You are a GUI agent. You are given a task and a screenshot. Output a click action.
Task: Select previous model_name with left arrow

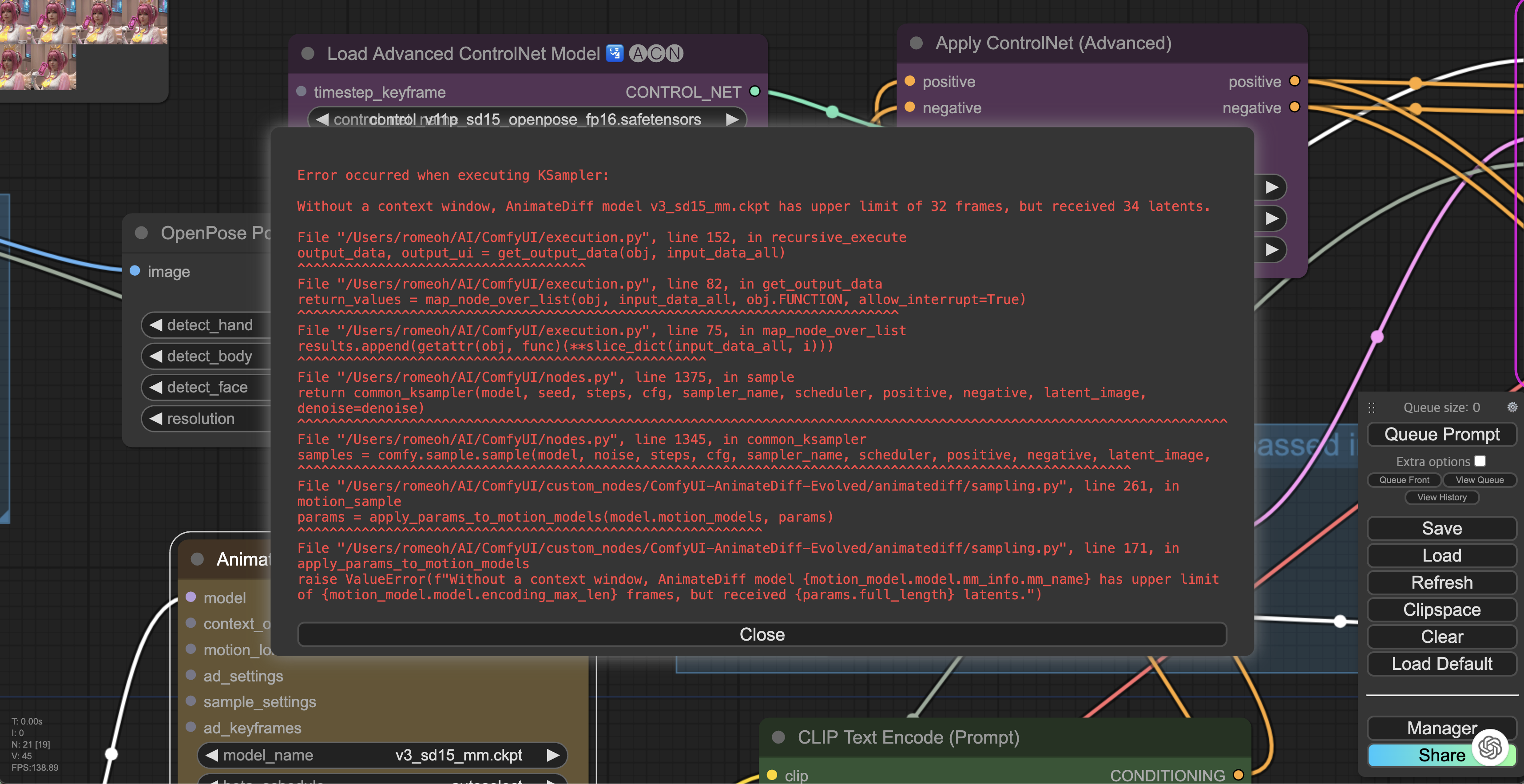coord(212,755)
